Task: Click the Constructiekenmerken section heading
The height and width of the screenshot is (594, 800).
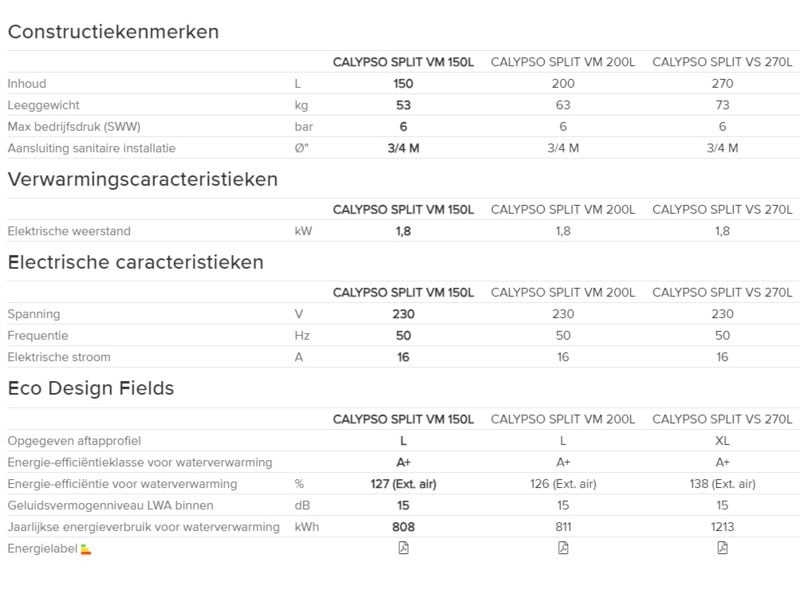Action: (113, 31)
